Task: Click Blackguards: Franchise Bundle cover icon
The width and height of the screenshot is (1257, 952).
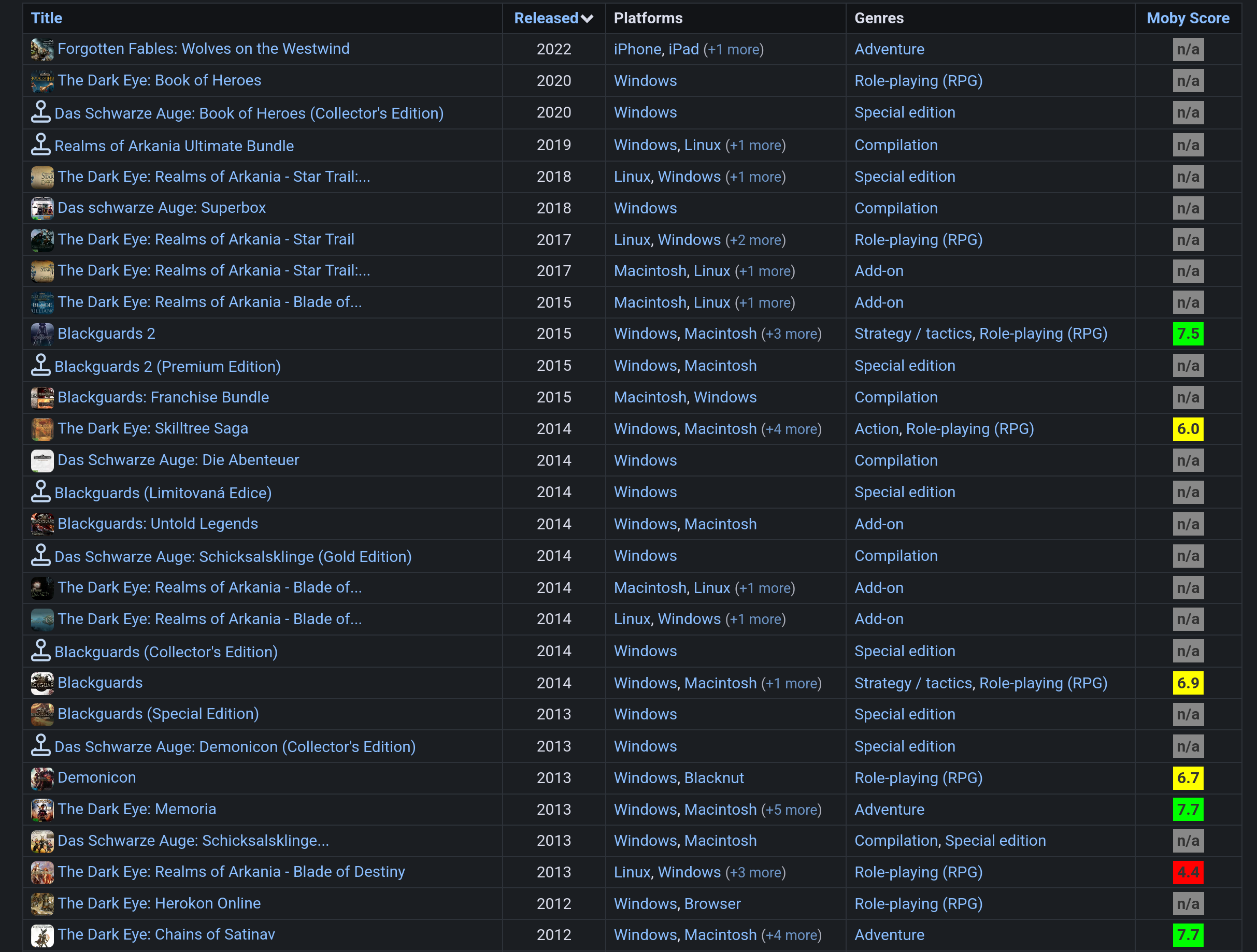Action: 42,398
